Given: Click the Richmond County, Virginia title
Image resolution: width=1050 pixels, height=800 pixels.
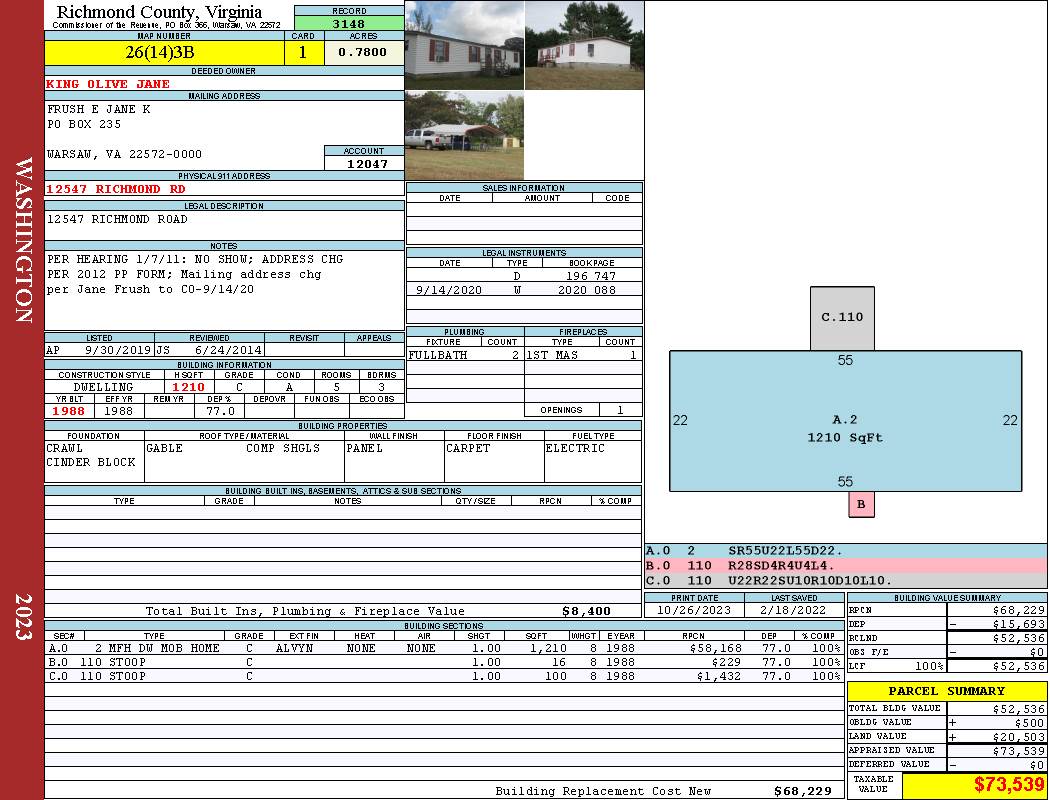Looking at the screenshot, I should click(x=159, y=12).
